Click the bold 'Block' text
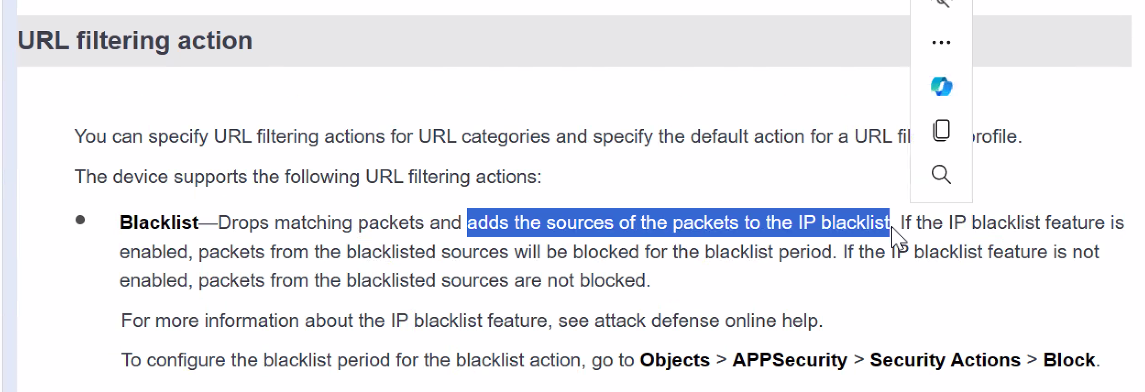This screenshot has height=392, width=1145. (1069, 360)
